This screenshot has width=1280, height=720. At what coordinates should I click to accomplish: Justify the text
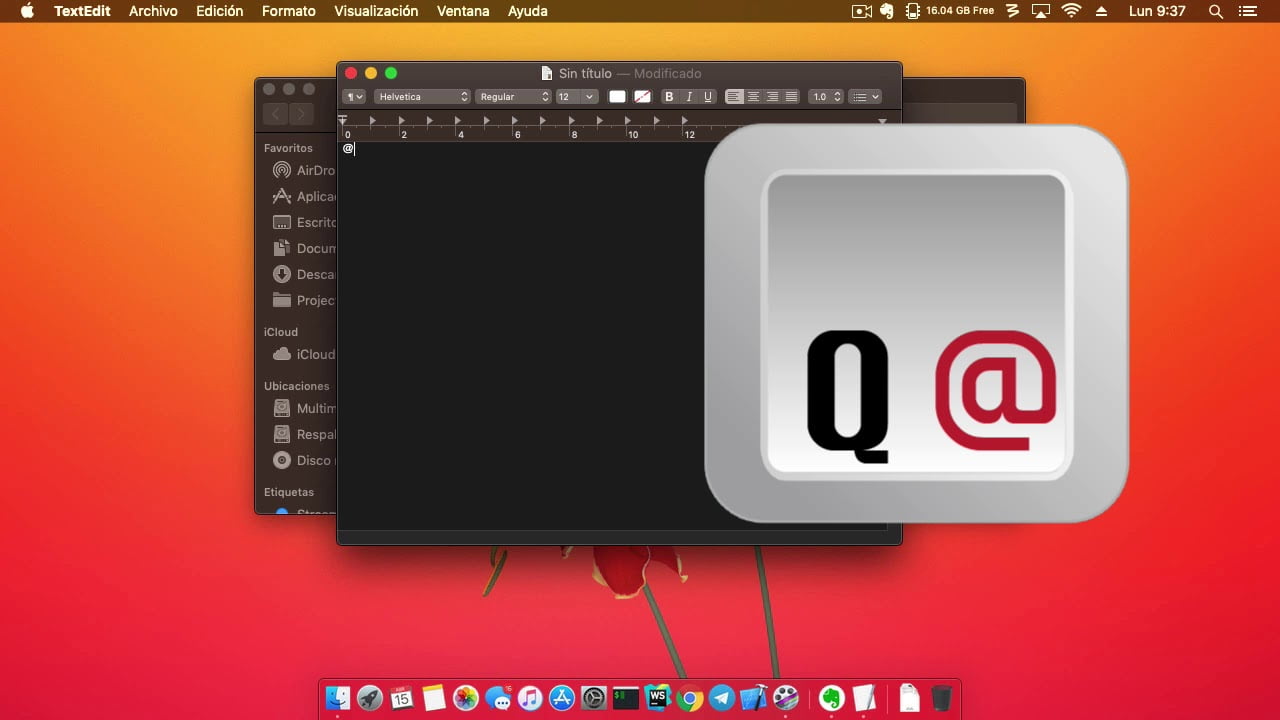791,97
